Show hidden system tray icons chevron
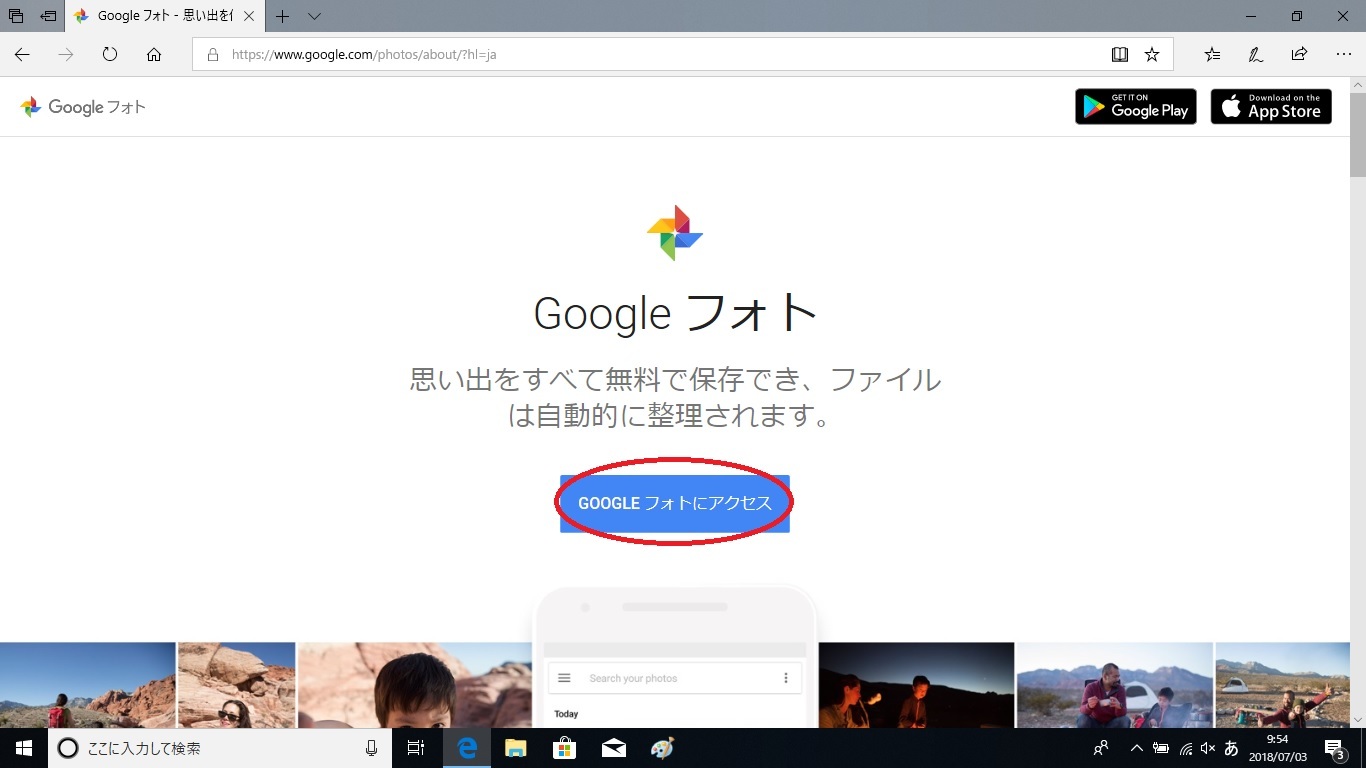 (1136, 748)
